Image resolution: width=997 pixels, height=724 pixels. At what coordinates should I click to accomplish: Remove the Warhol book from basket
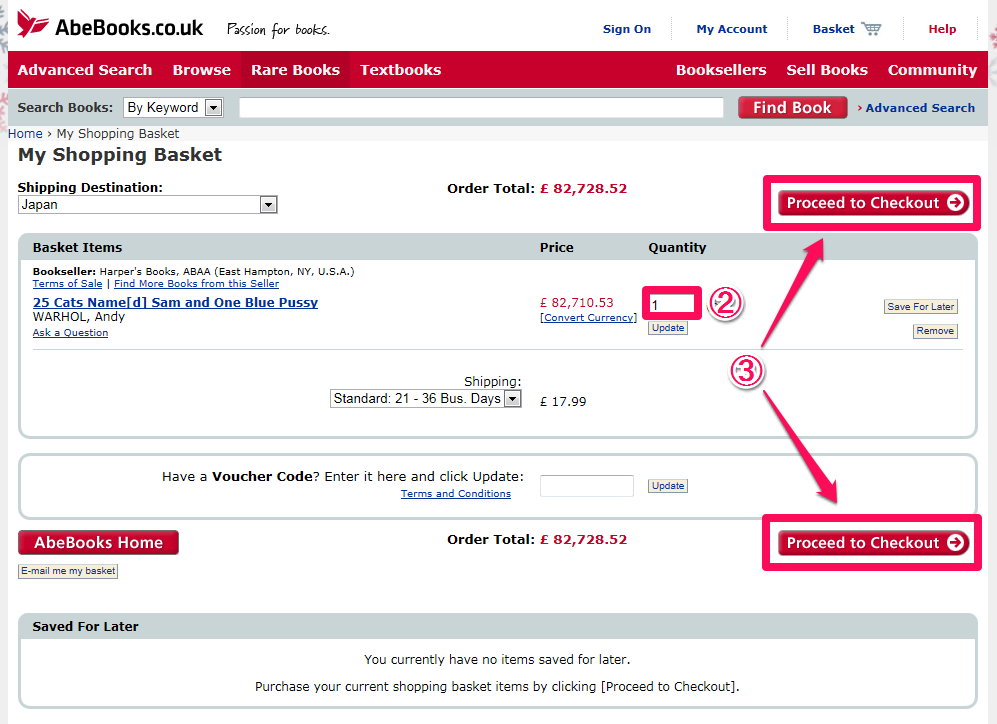coord(935,331)
